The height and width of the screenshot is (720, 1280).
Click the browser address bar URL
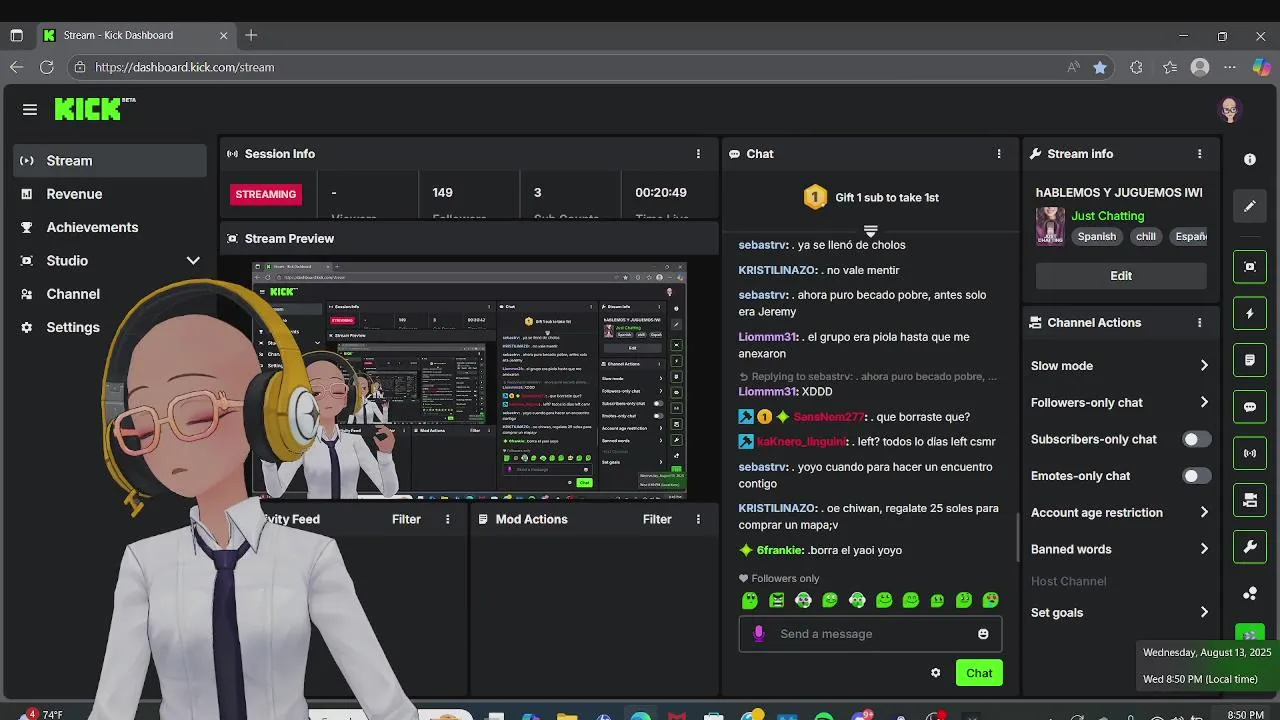tap(185, 67)
